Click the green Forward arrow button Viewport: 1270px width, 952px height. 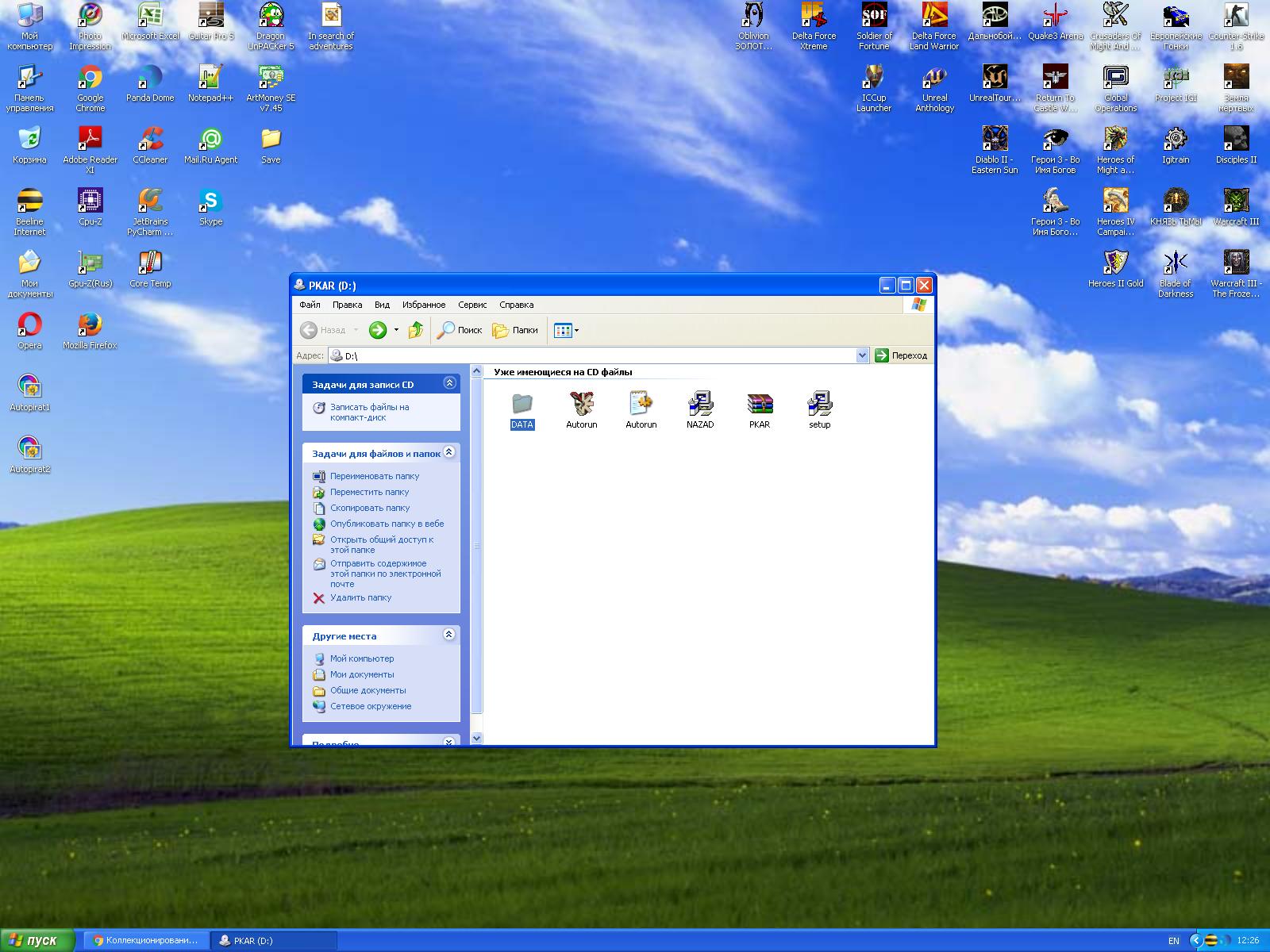(x=378, y=330)
